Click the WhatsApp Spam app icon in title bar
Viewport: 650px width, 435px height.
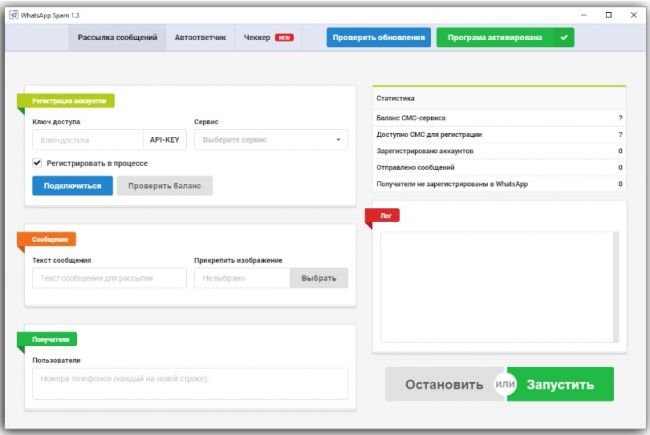14,15
